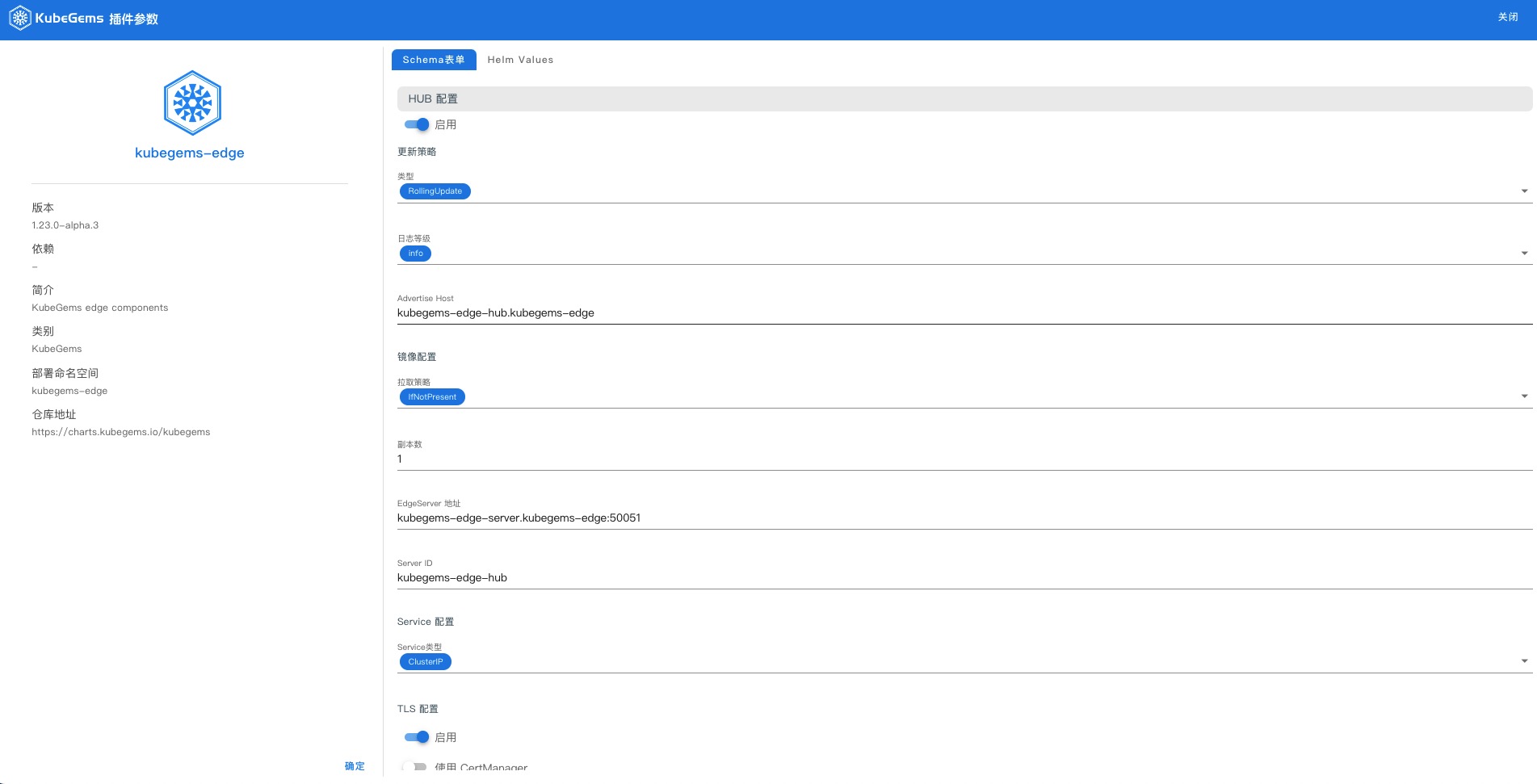Screen dimensions: 1537x784
Task: Click the 类别 value KubeGems
Action: tap(57, 349)
